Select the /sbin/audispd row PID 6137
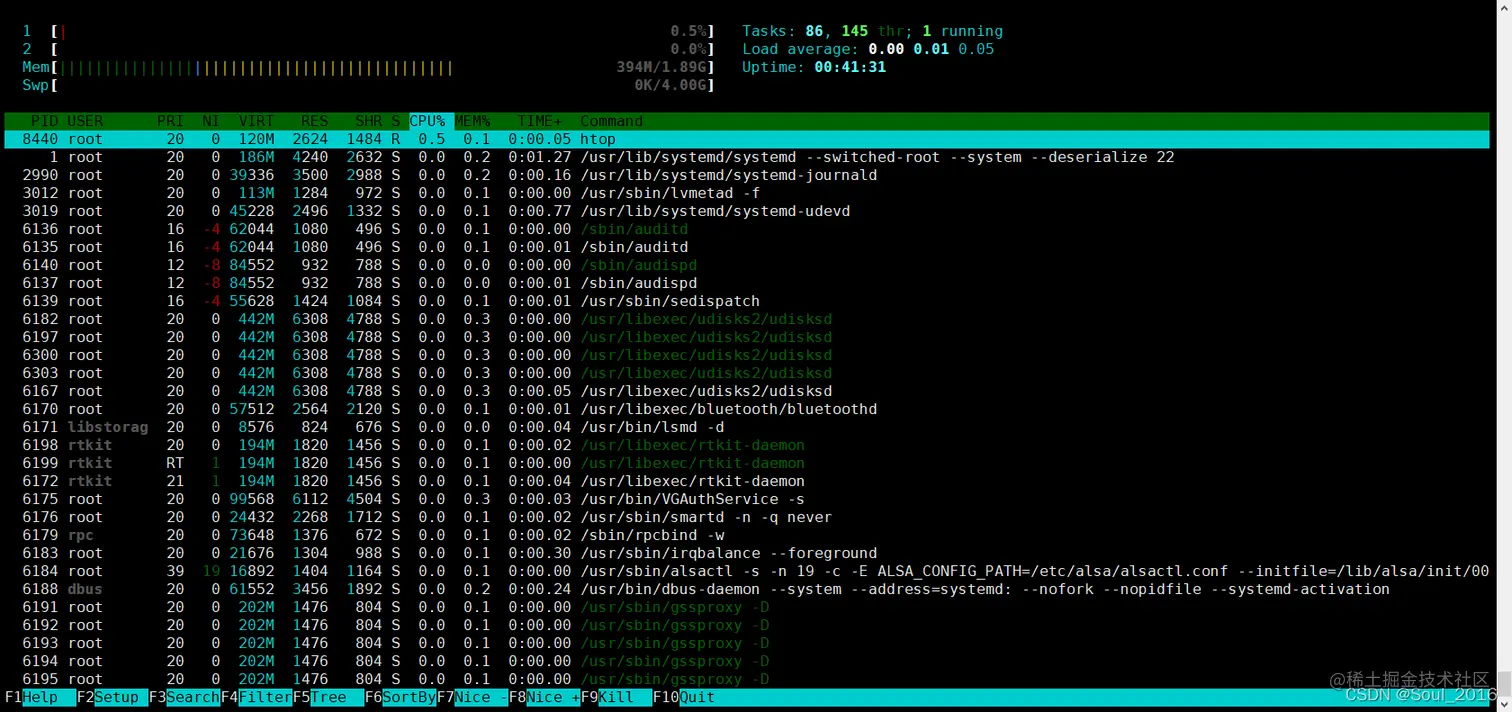This screenshot has width=1512, height=712. coord(747,283)
